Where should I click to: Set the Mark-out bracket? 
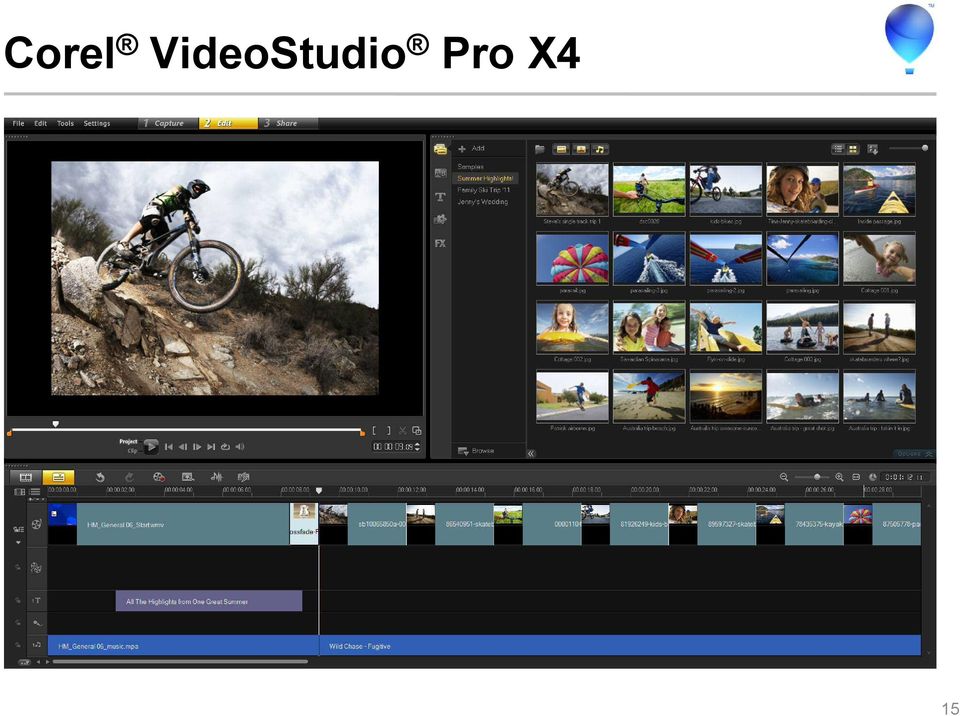tap(388, 431)
